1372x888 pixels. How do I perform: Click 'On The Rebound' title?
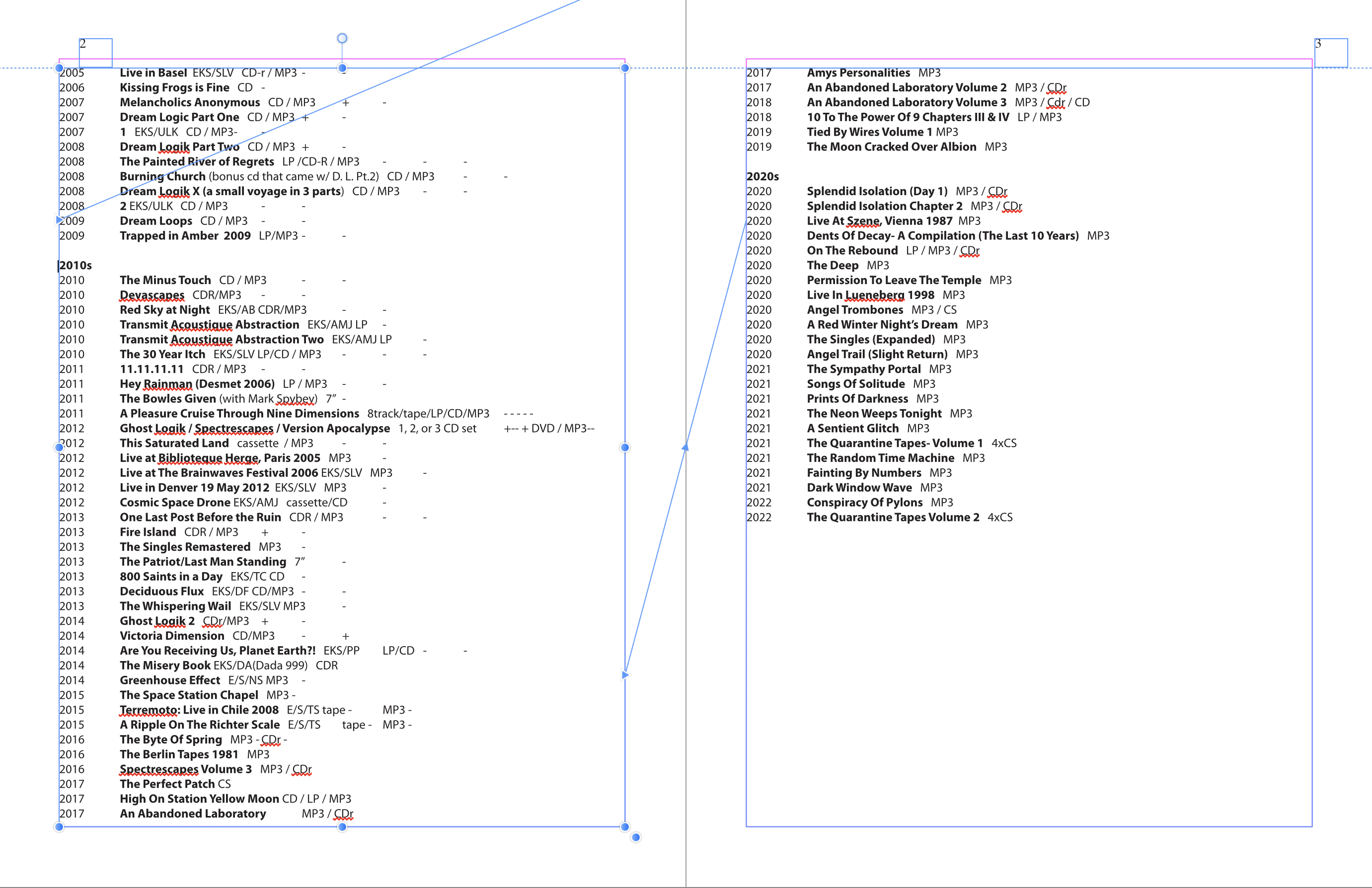[x=852, y=251]
